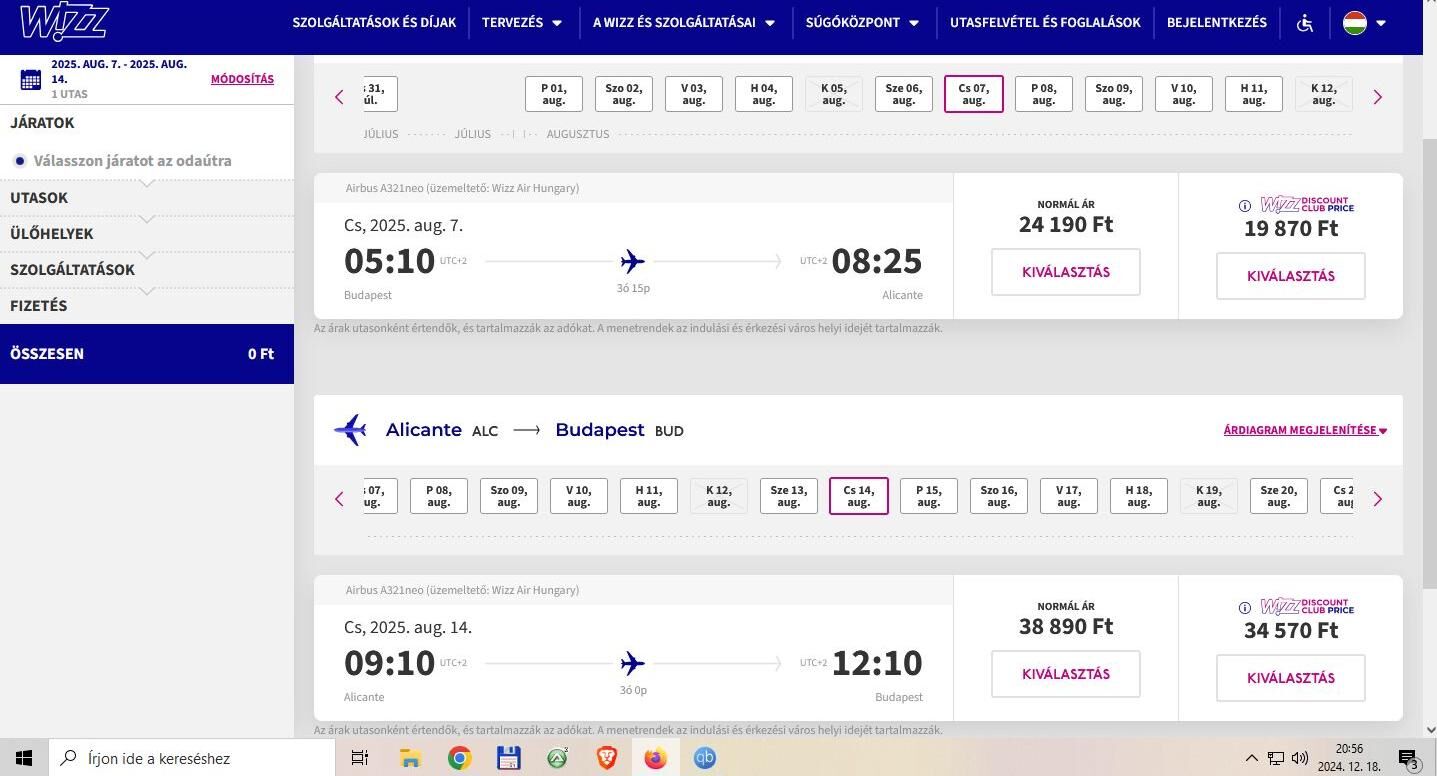
Task: Select return date Szo 16, aug.
Action: 999,496
